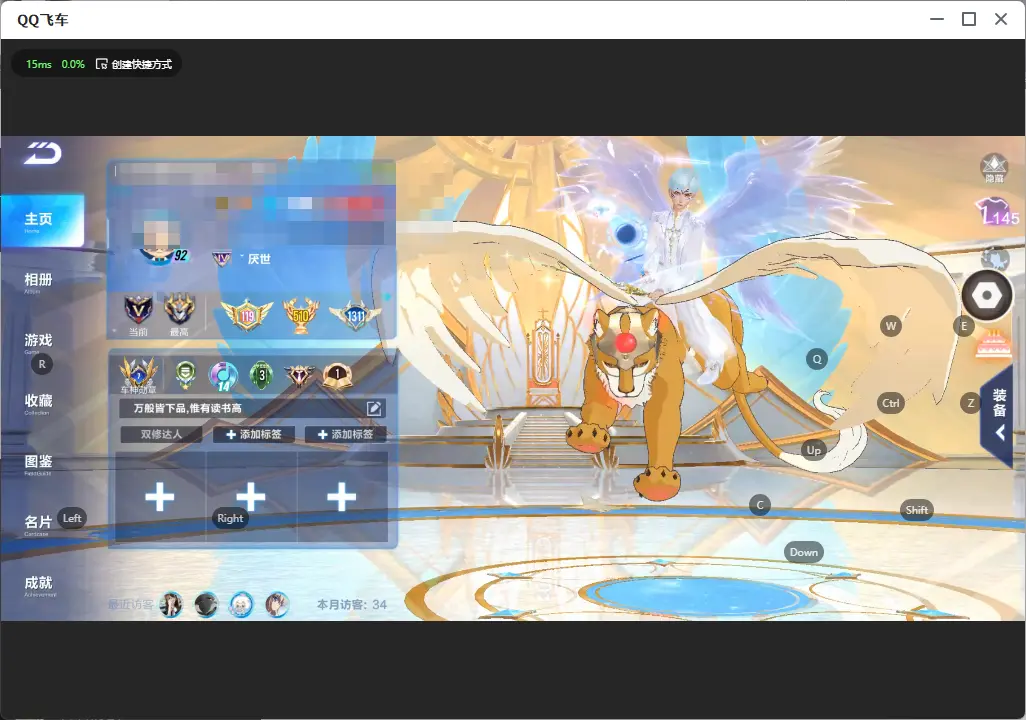Click the first empty plus slot
The width and height of the screenshot is (1026, 720).
[x=160, y=497]
